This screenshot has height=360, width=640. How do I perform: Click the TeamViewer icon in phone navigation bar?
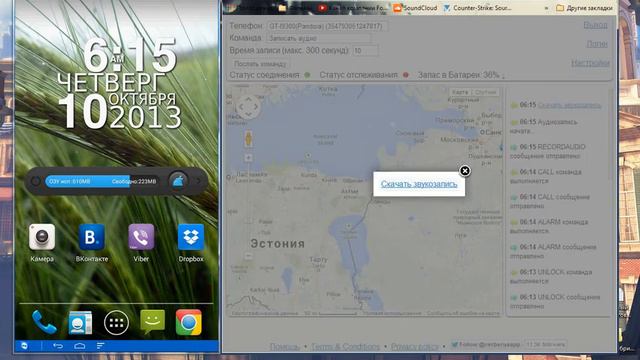tap(24, 346)
